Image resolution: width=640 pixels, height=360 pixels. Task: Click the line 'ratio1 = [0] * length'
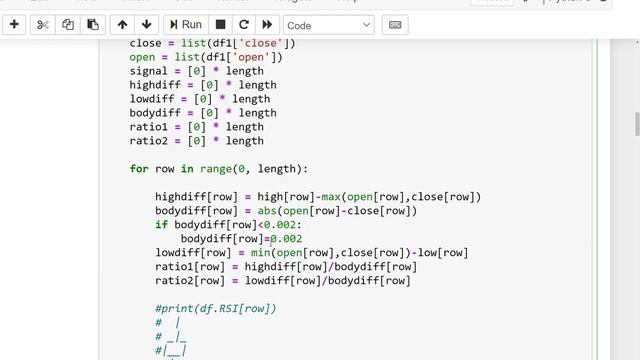pyautogui.click(x=196, y=127)
